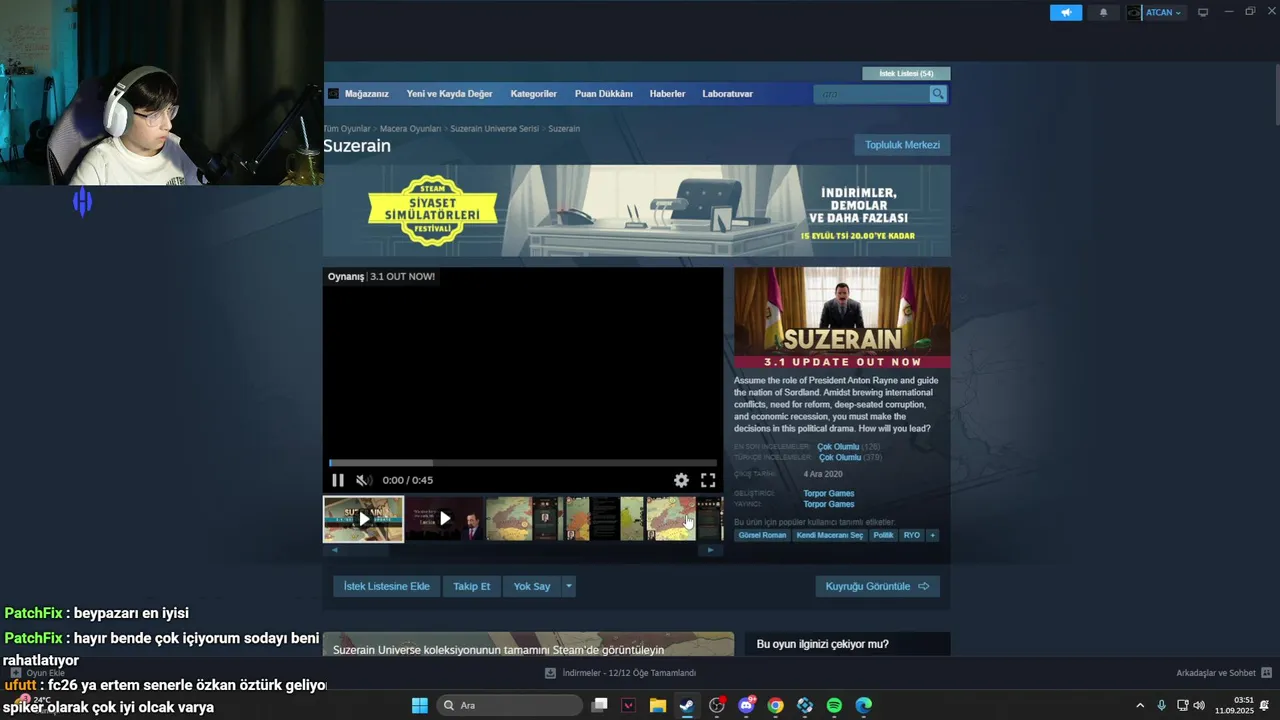Viewport: 1280px width, 720px height.
Task: Go to Tüm Oyunlar breadcrumb
Action: pyautogui.click(x=346, y=129)
